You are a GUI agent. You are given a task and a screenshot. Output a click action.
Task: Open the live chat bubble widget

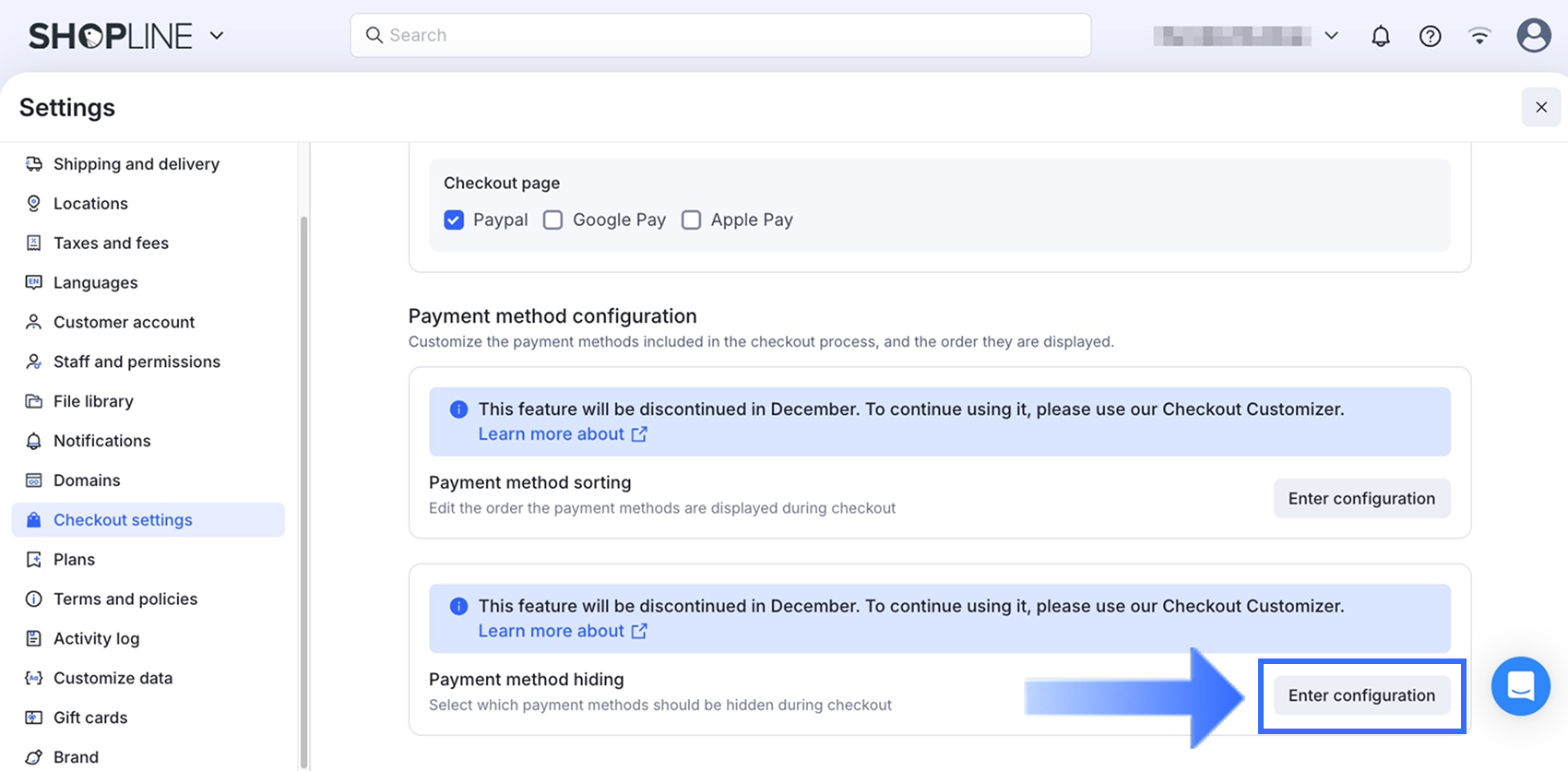click(x=1520, y=686)
